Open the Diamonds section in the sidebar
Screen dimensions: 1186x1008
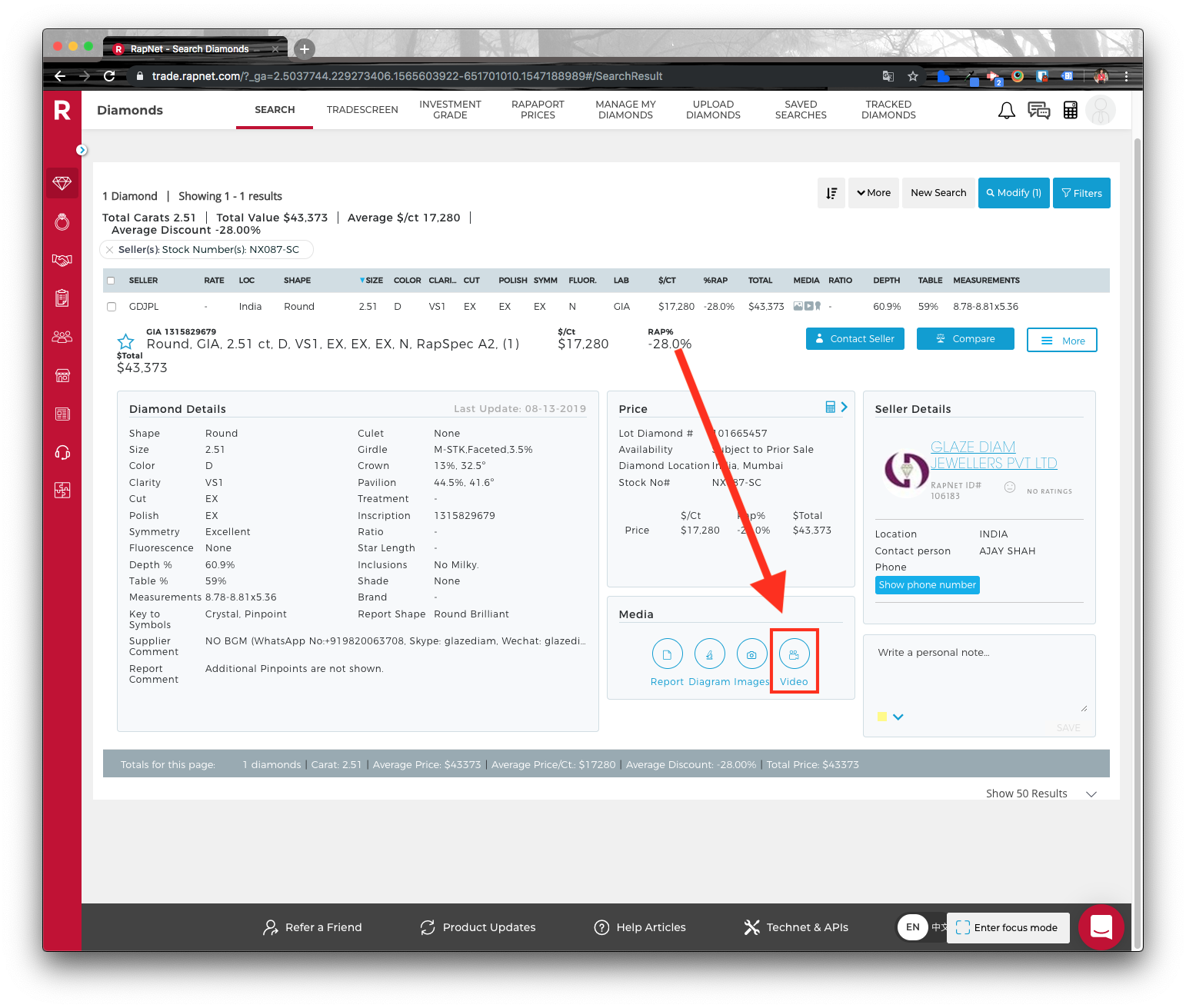[x=62, y=183]
